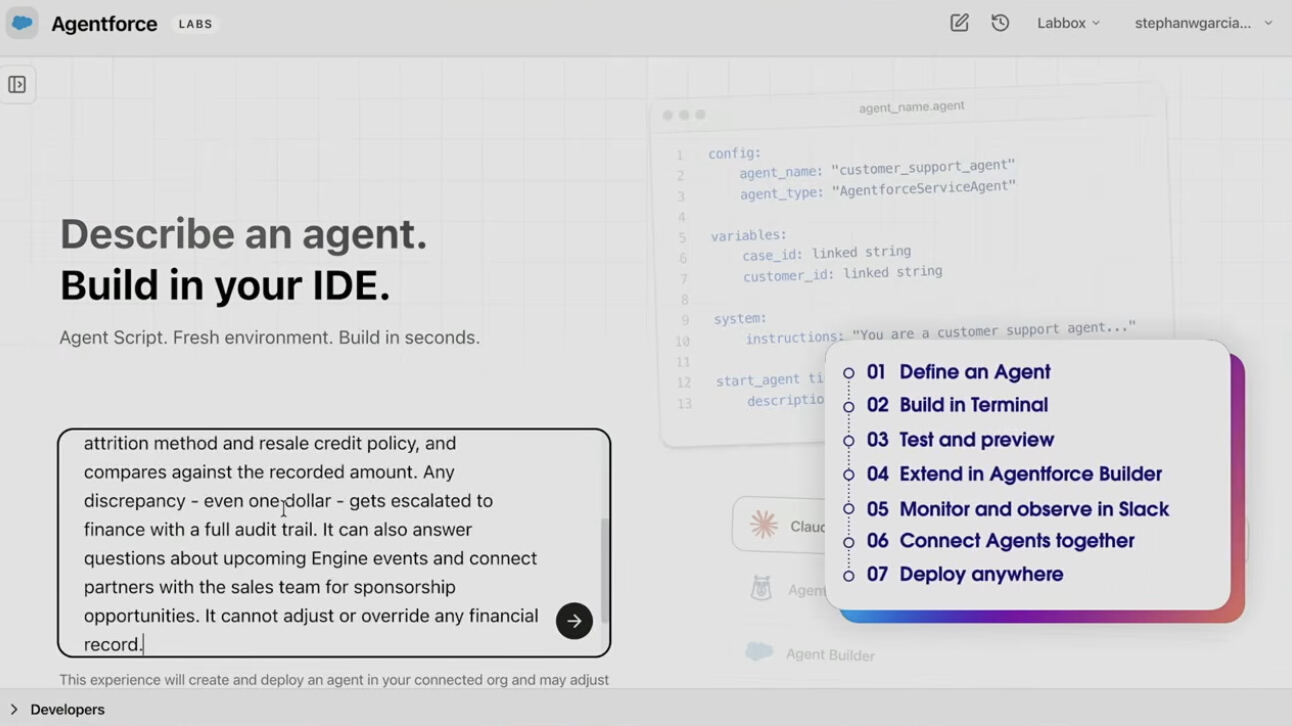Click the "config:" code line
This screenshot has width=1292, height=726.
click(x=735, y=154)
